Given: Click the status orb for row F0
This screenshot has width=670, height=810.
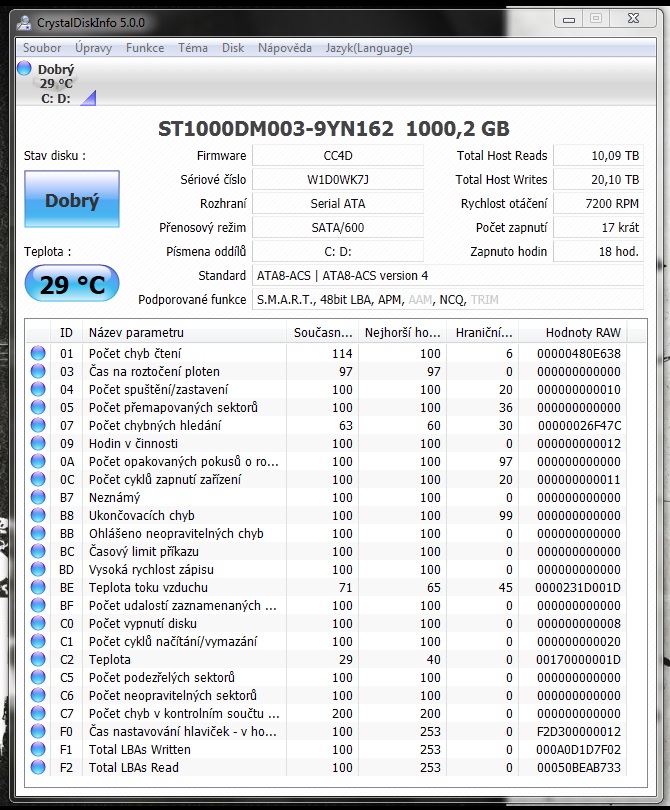Looking at the screenshot, I should coord(38,731).
